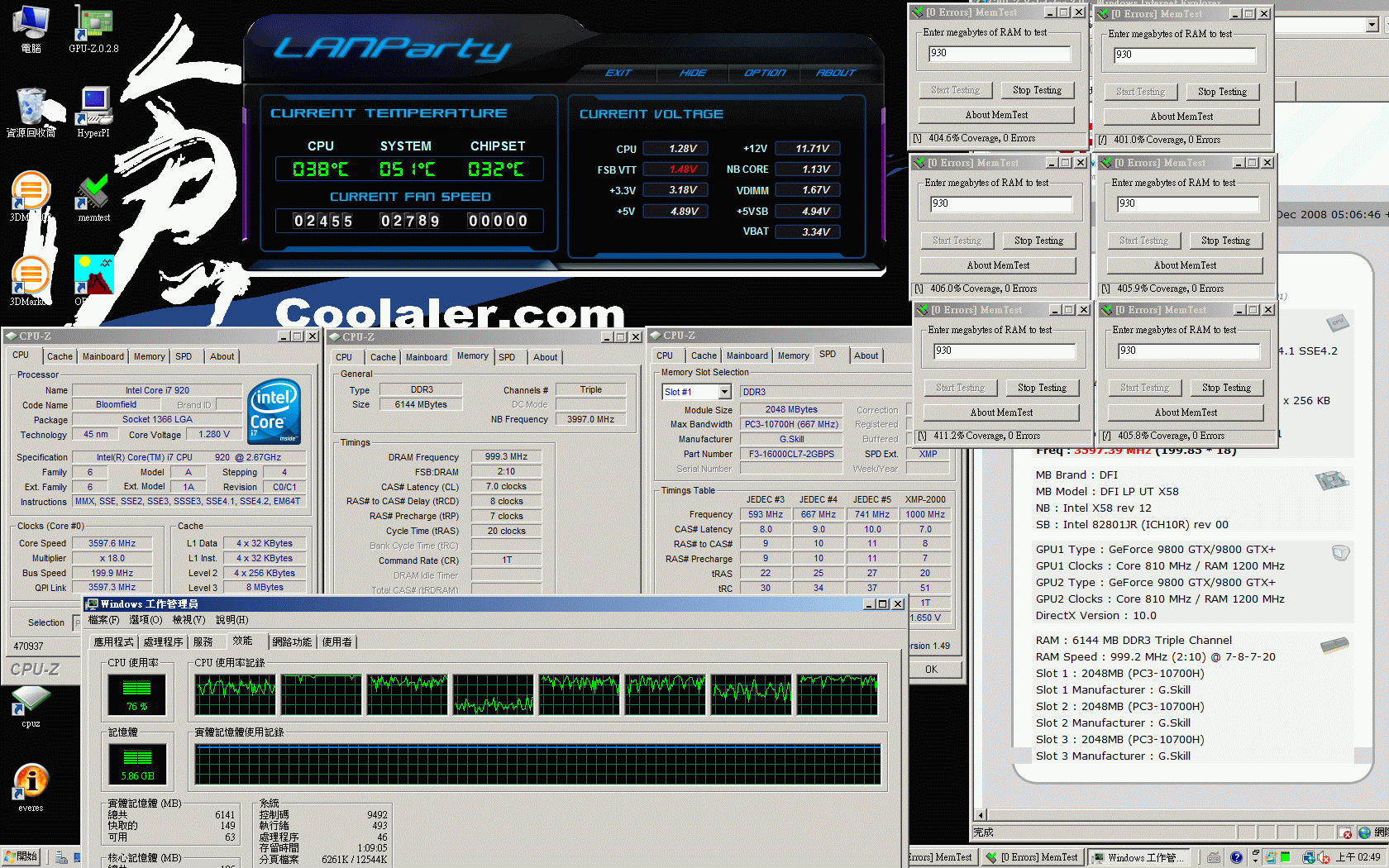
Task: Click EXIT on the LANParty panel
Action: tap(618, 73)
